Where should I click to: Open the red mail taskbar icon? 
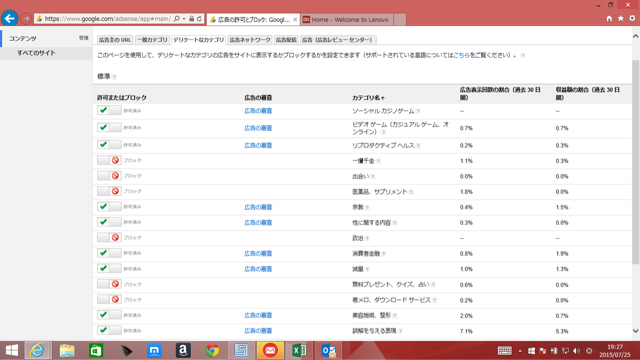270,350
